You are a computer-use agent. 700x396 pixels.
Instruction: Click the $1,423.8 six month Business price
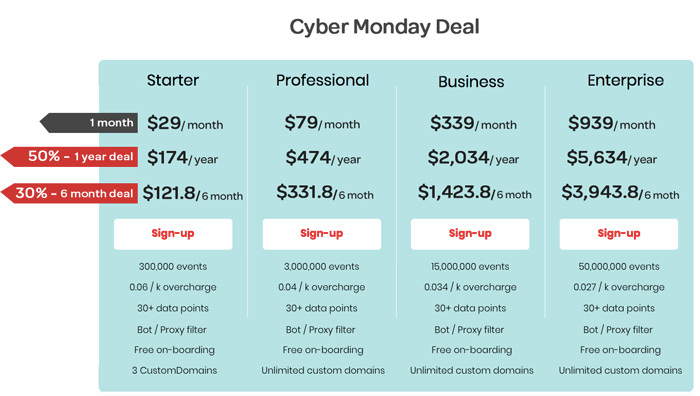point(475,192)
